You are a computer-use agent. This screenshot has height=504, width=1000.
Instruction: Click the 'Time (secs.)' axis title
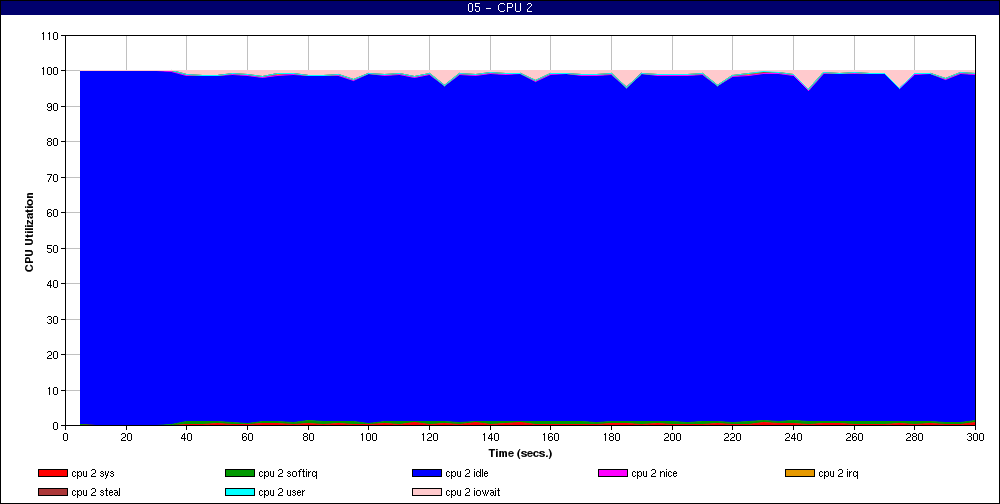click(520, 454)
